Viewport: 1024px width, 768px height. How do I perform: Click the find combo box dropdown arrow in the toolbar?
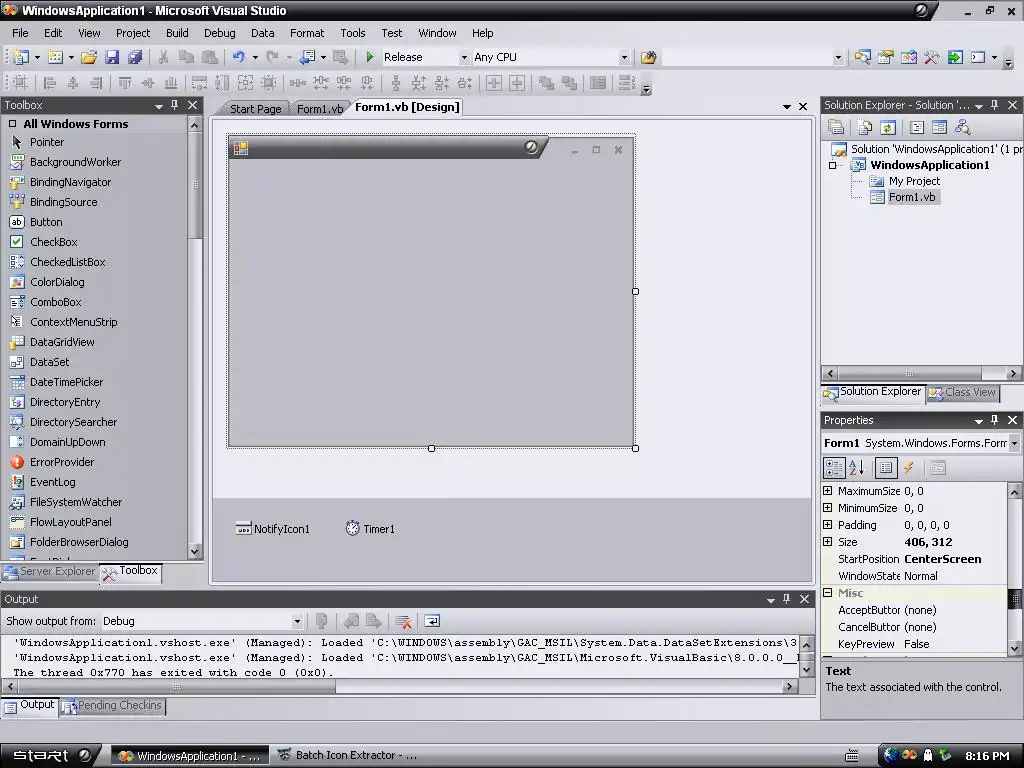tap(838, 57)
